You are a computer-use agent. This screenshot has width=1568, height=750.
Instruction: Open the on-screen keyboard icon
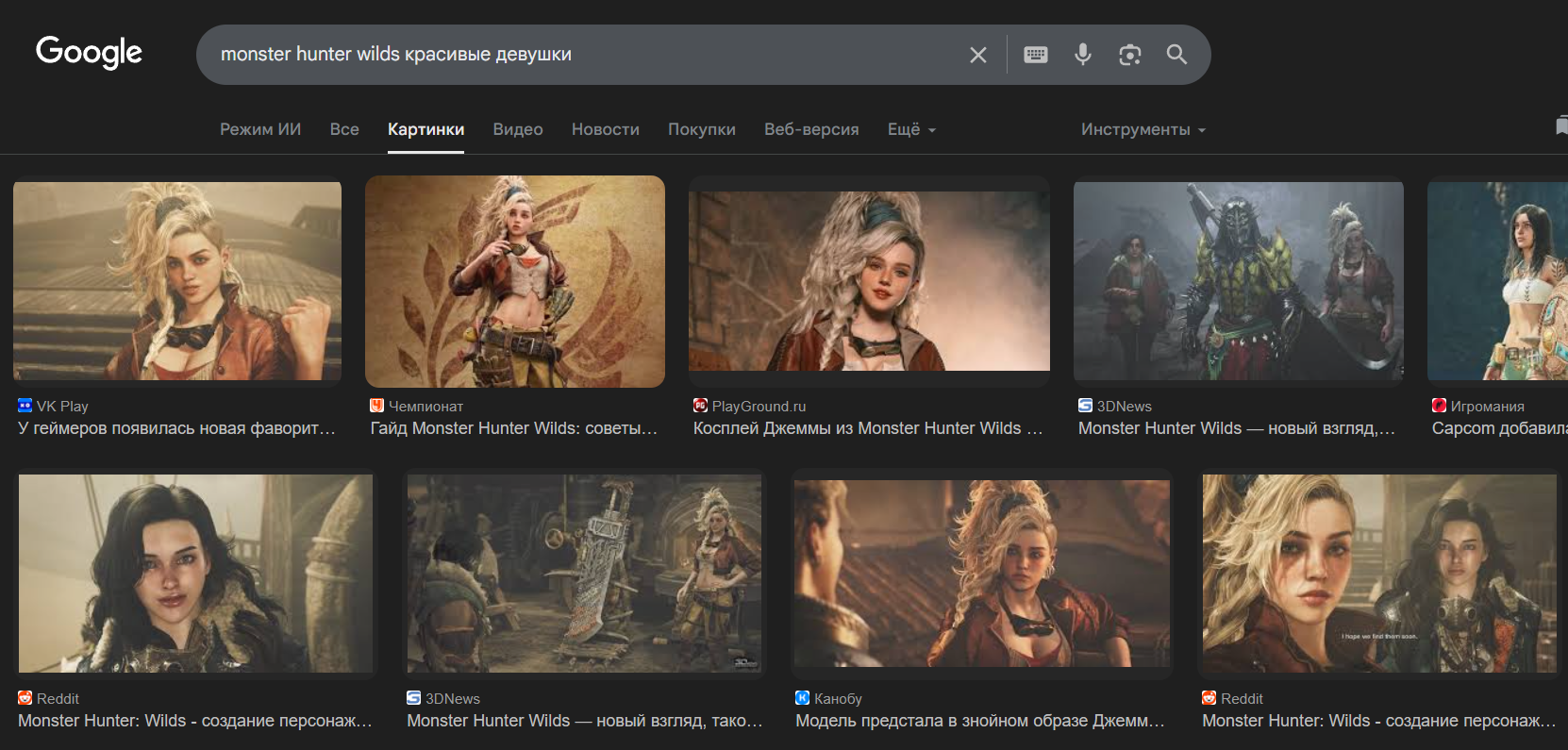click(x=1036, y=55)
